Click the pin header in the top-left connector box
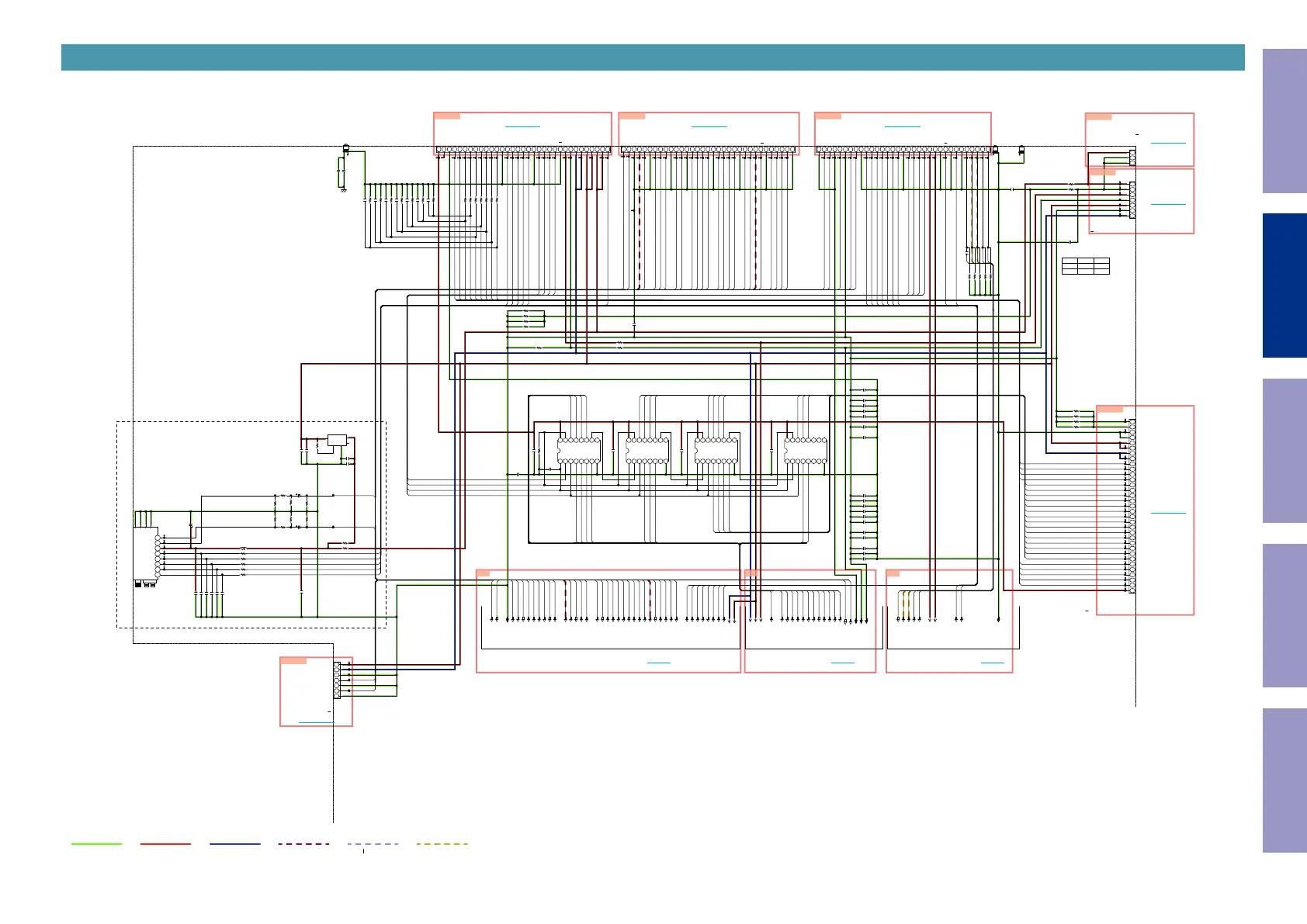 [523, 150]
